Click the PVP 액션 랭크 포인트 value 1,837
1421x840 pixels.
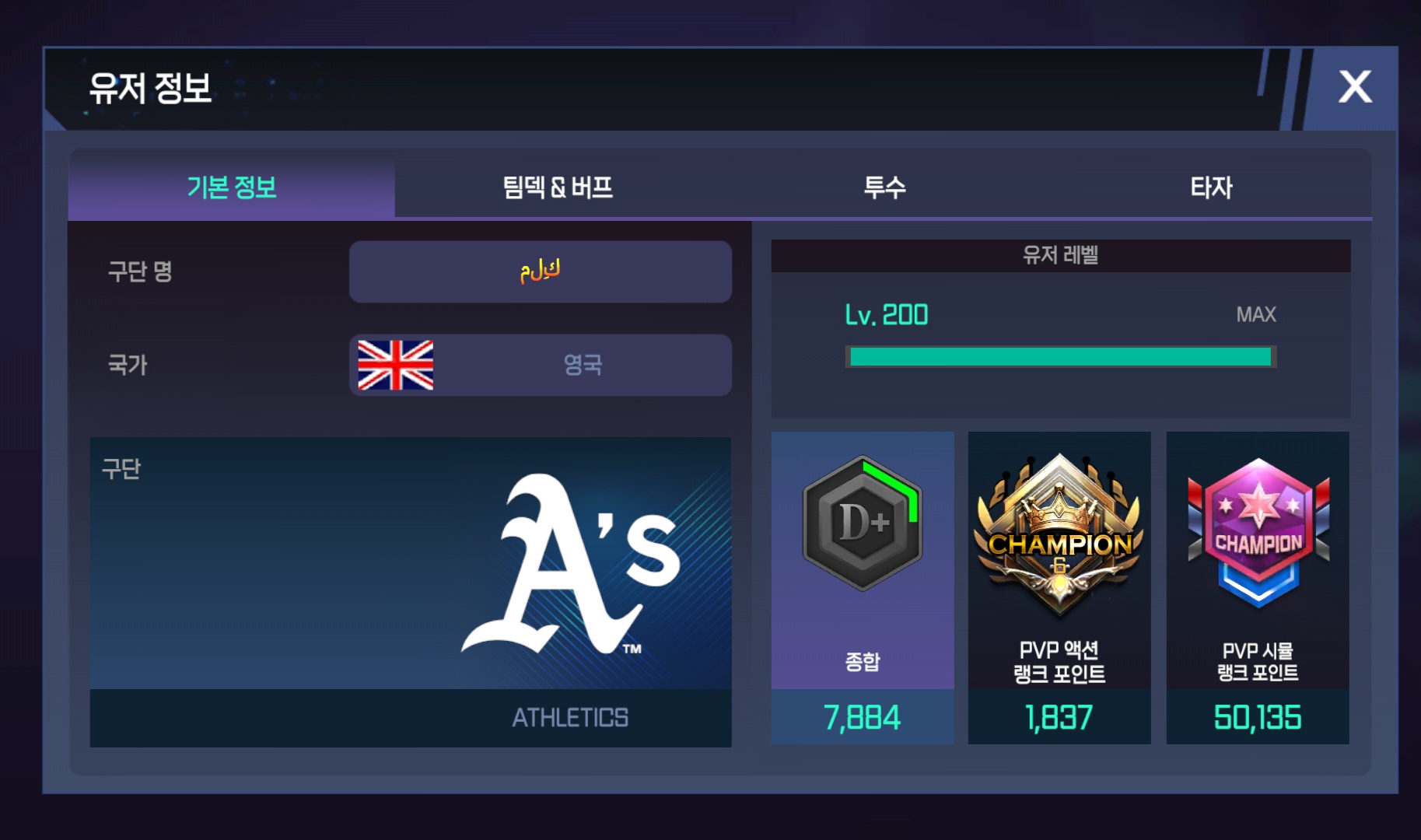pyautogui.click(x=1059, y=717)
